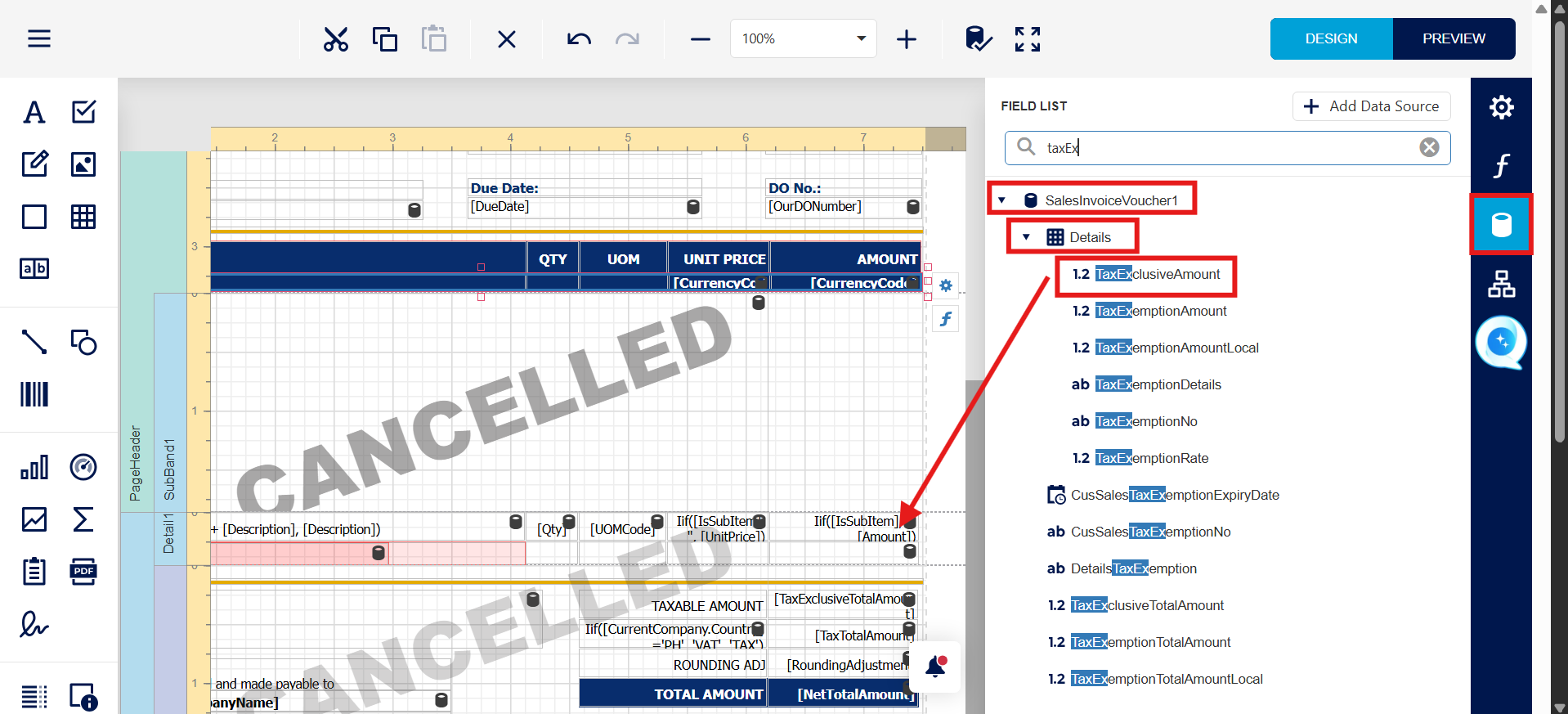This screenshot has width=1568, height=714.
Task: Select the Subreport clipboard tool
Action: pos(34,572)
